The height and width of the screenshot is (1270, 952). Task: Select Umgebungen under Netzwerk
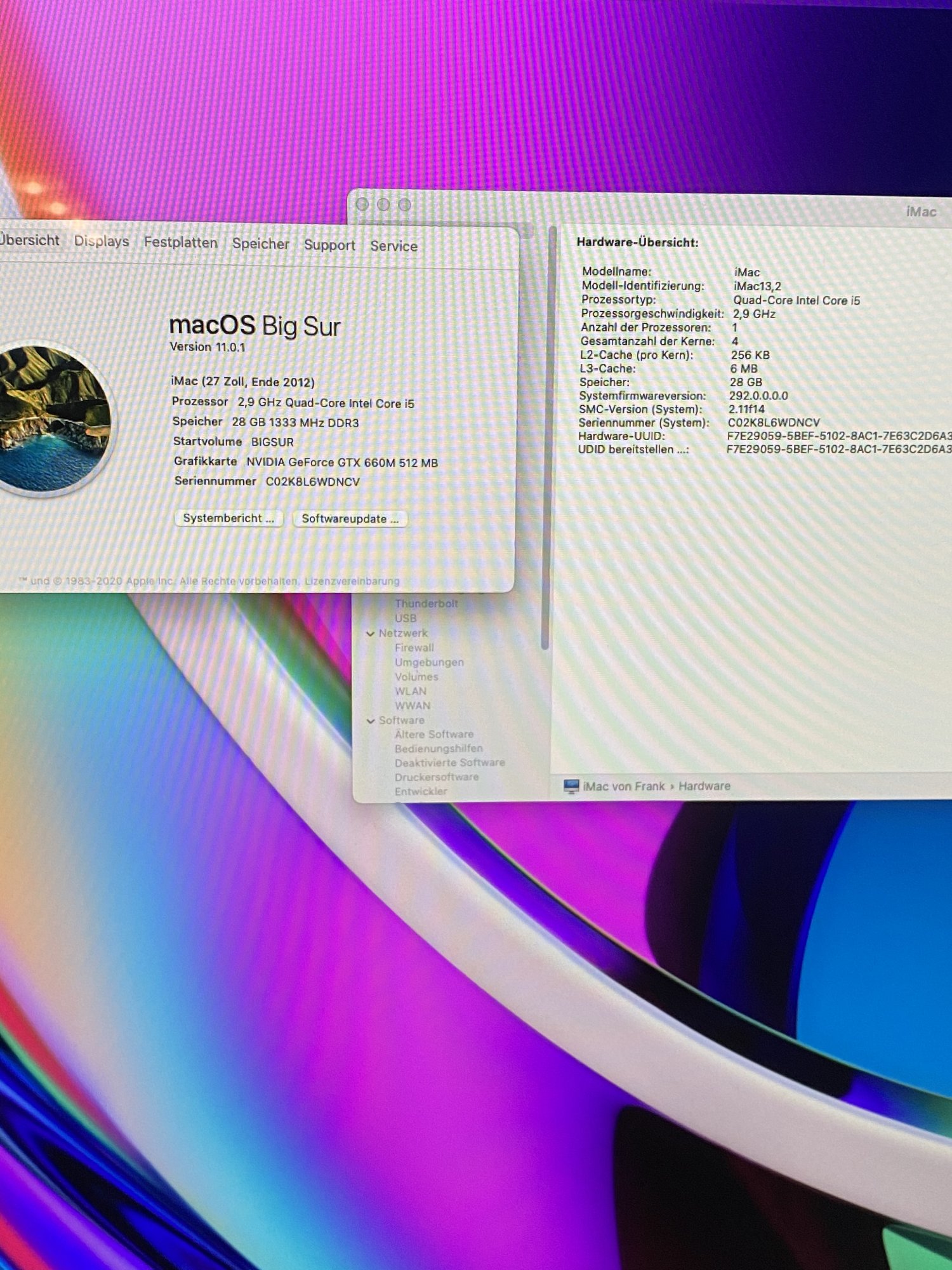pos(429,662)
